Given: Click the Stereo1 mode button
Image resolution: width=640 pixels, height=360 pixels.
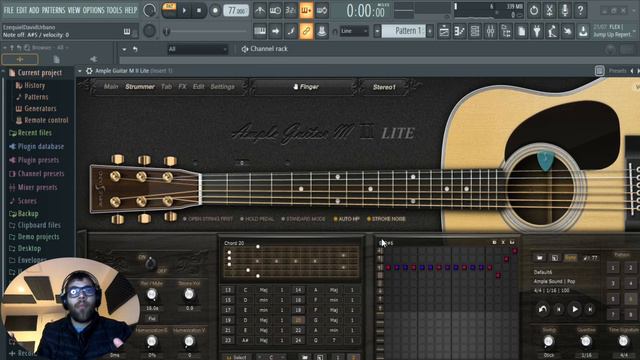Looking at the screenshot, I should tap(384, 87).
